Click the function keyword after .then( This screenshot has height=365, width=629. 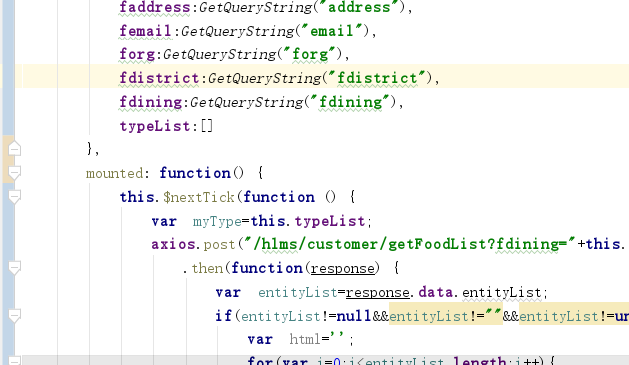[x=267, y=268]
